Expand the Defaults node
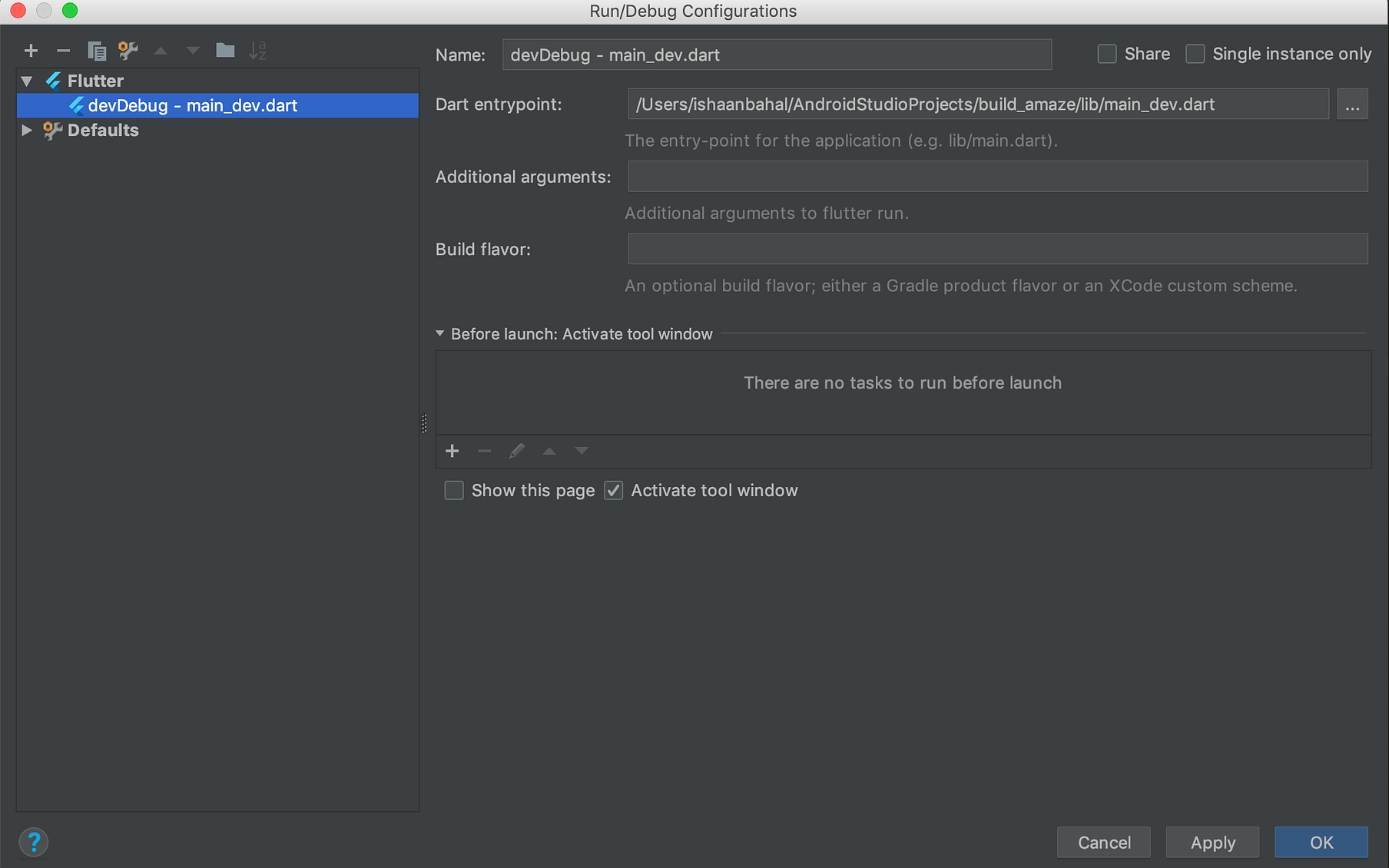Image resolution: width=1389 pixels, height=868 pixels. coord(27,130)
